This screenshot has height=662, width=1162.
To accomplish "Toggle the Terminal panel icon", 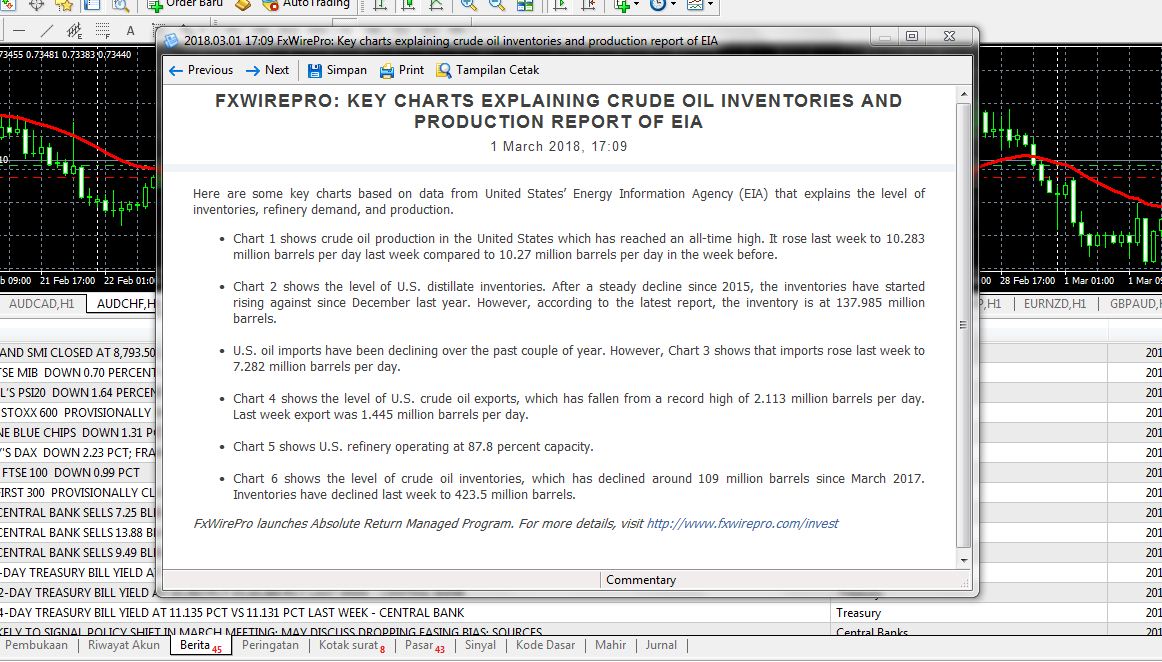I will click(x=92, y=4).
